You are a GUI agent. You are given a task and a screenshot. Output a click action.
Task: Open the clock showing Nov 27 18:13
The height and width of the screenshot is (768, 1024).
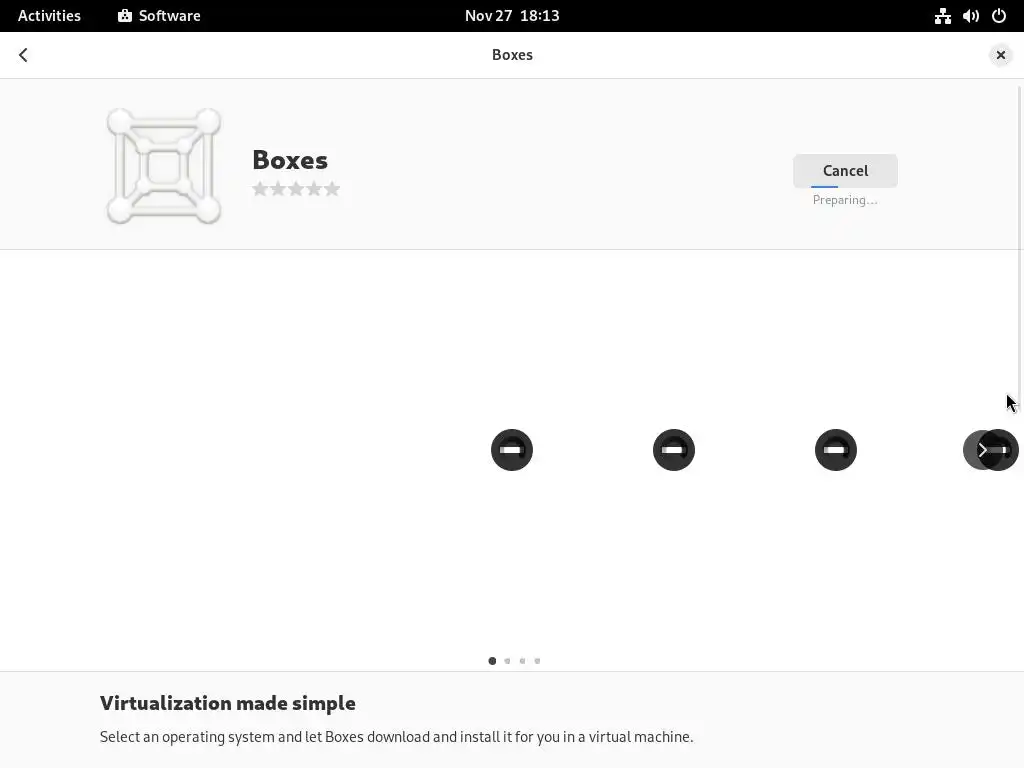[x=512, y=16]
